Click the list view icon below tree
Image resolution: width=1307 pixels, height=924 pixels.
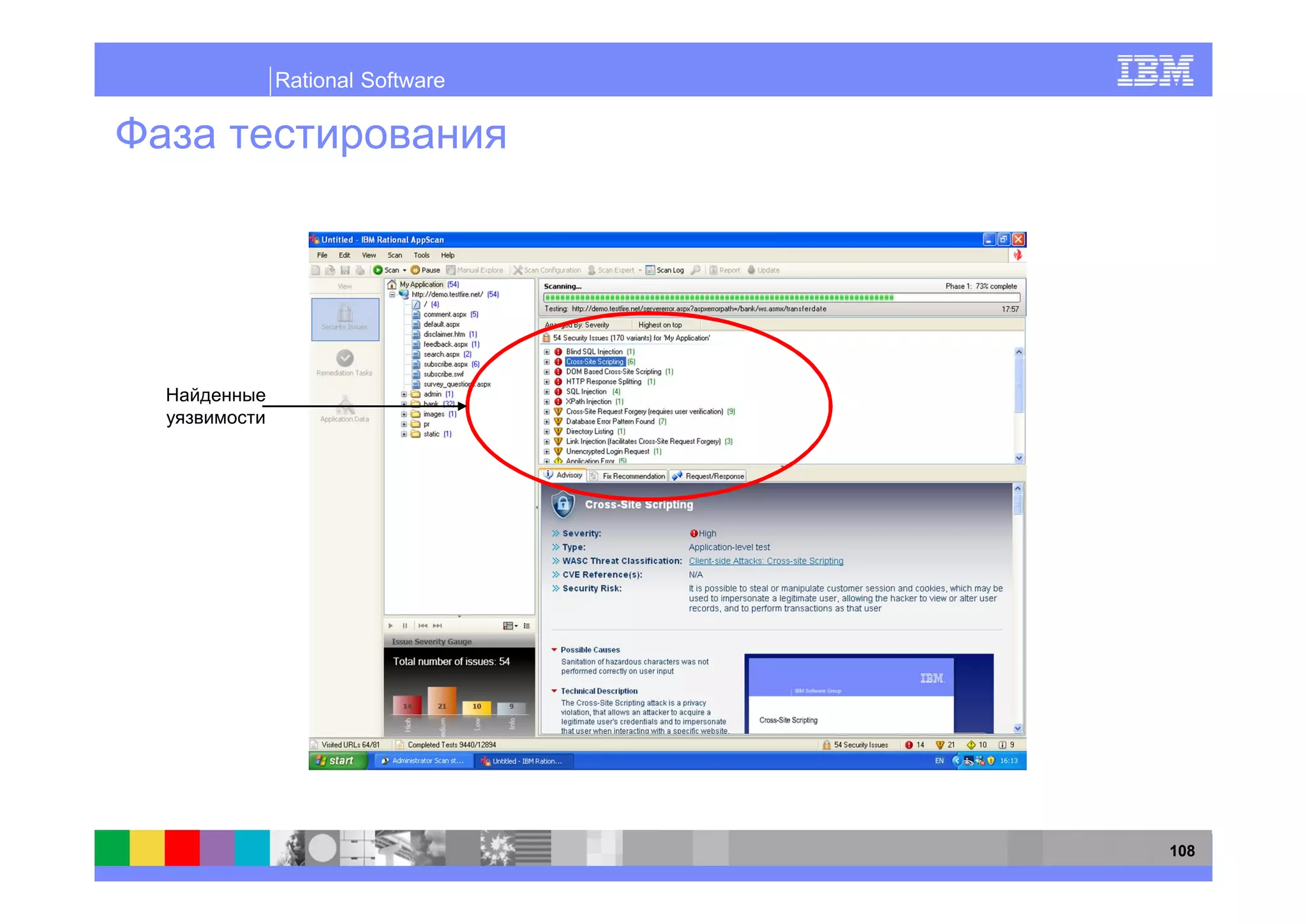527,625
